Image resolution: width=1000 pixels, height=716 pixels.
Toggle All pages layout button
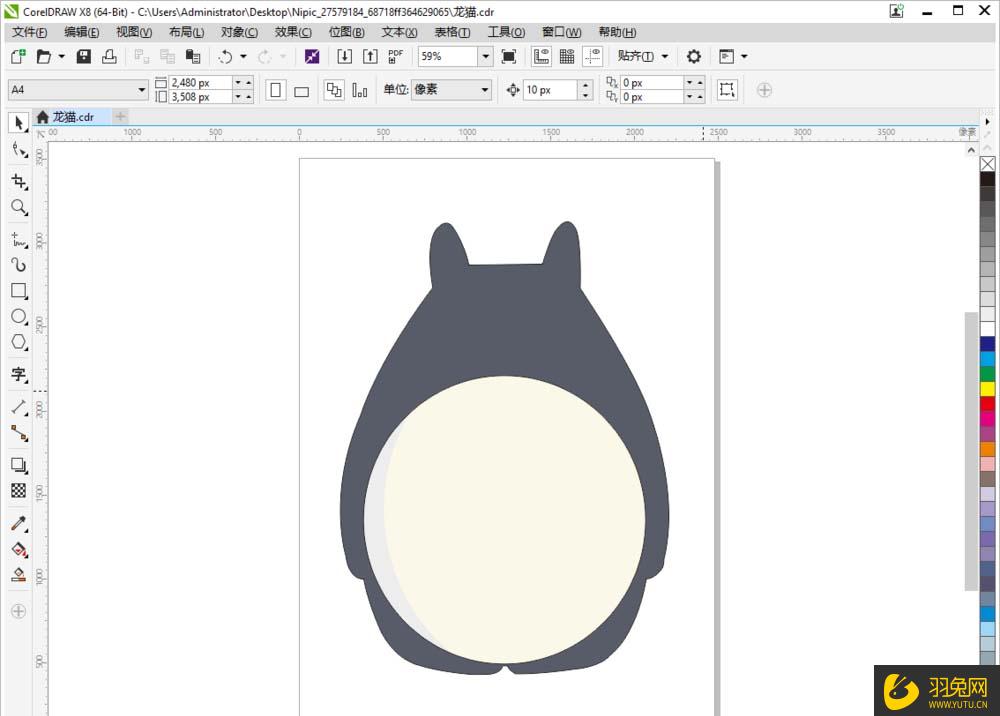coord(334,90)
